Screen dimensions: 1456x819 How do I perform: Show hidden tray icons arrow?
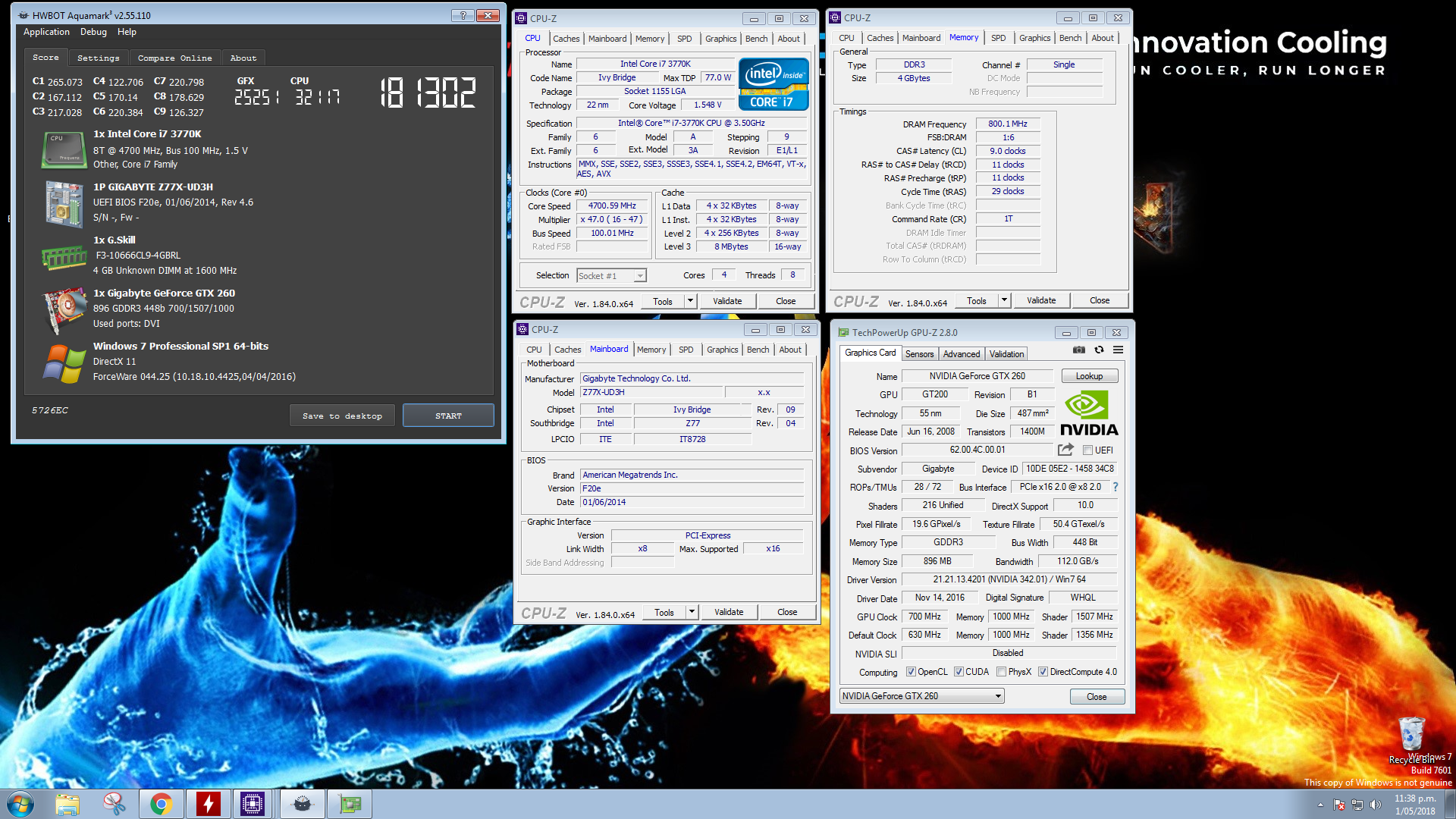coord(1320,805)
